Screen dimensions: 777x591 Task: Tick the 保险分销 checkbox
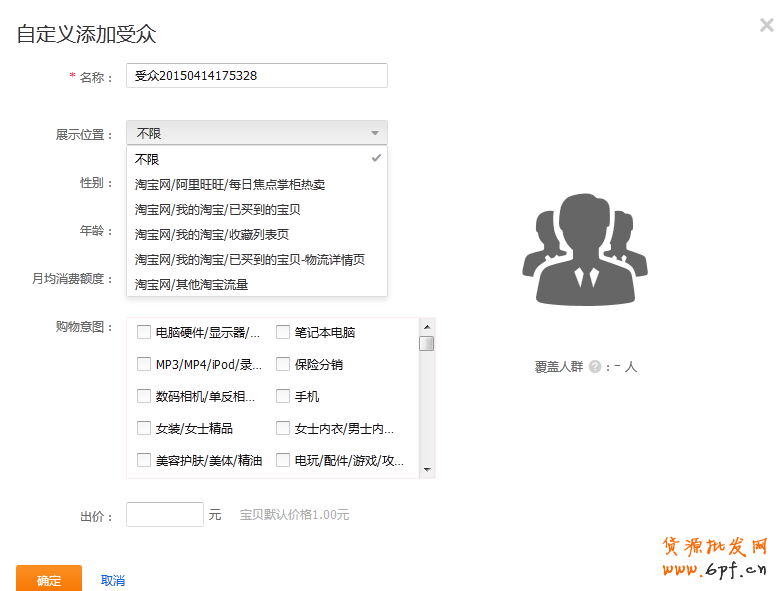click(283, 364)
